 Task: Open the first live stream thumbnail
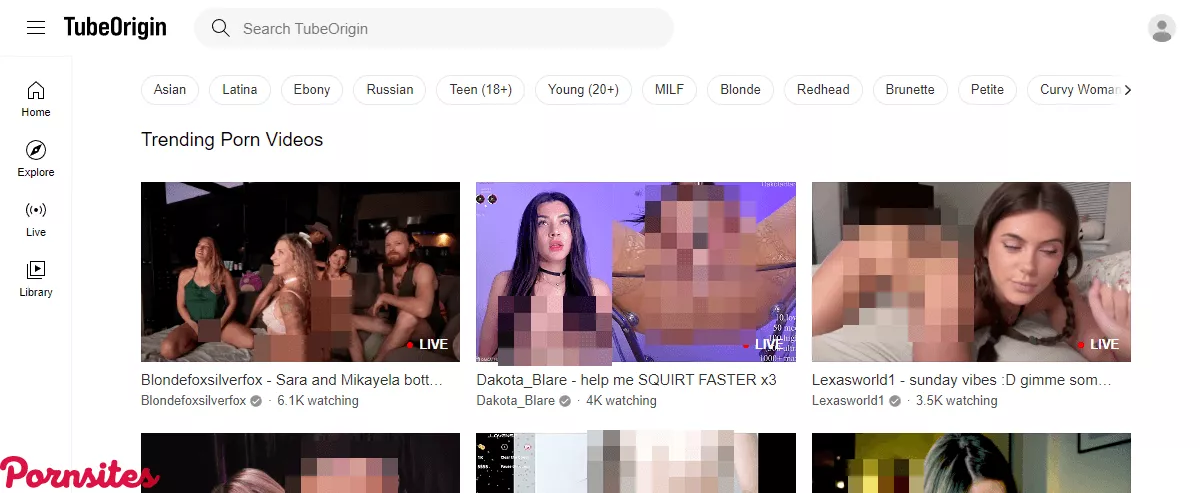coord(300,271)
